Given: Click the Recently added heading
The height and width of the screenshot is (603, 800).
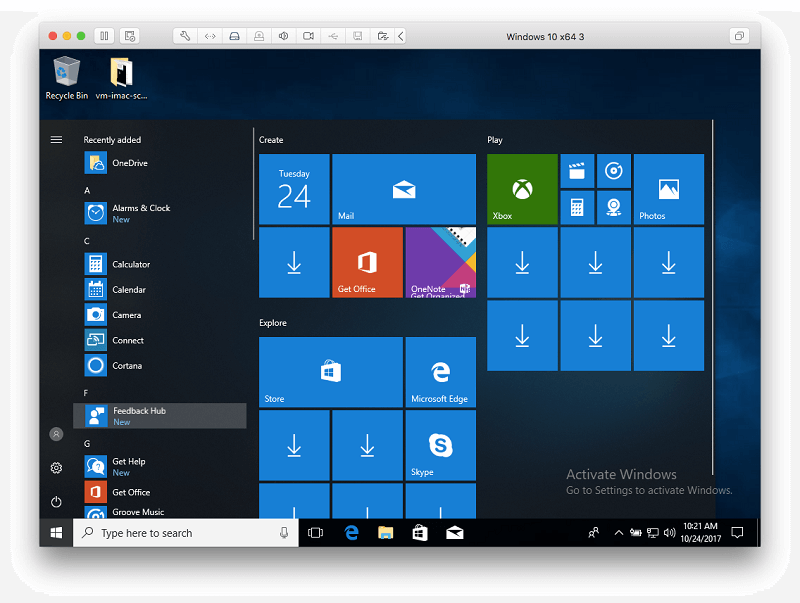Looking at the screenshot, I should coord(112,140).
